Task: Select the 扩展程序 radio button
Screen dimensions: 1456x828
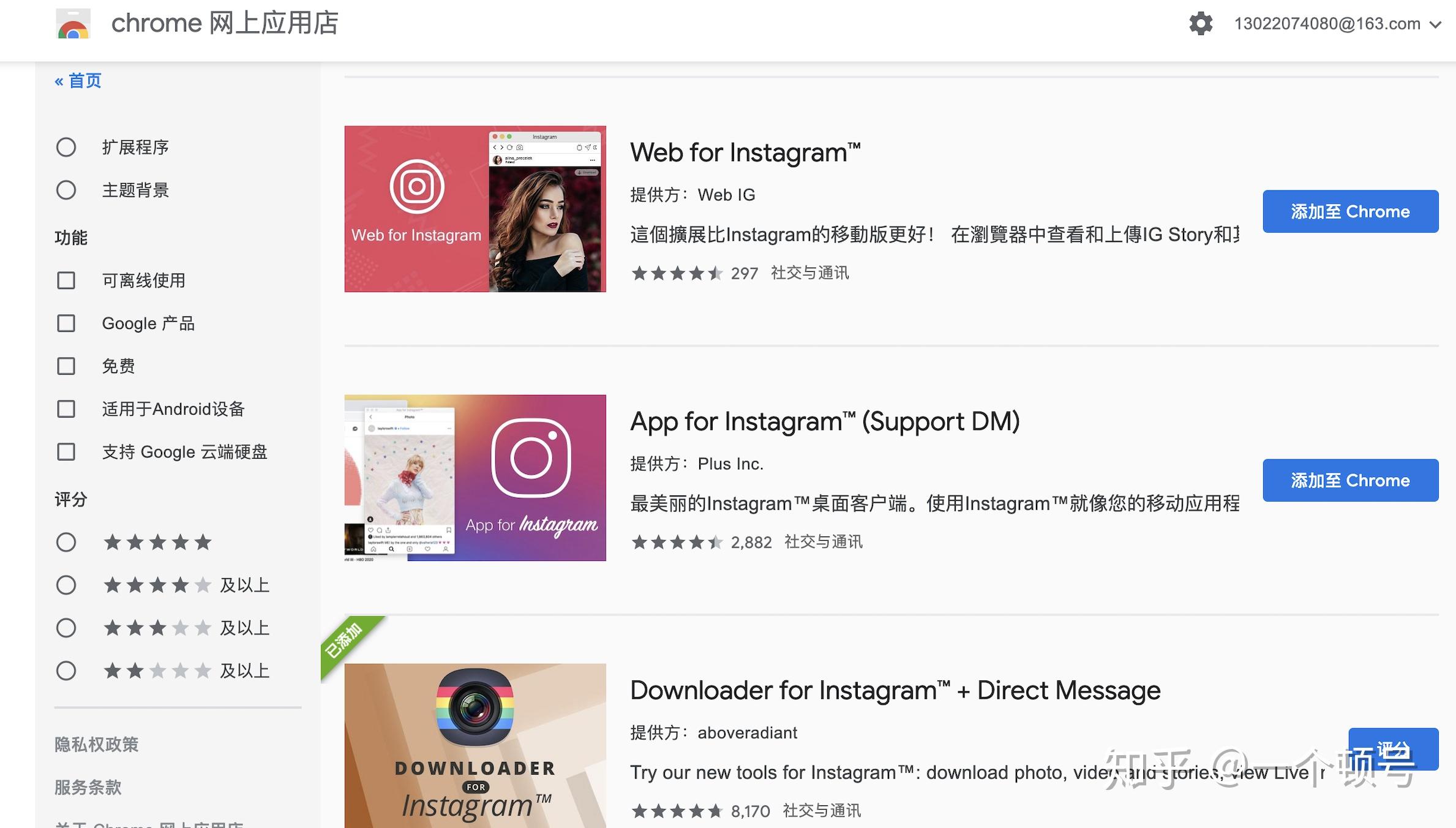Action: (66, 147)
